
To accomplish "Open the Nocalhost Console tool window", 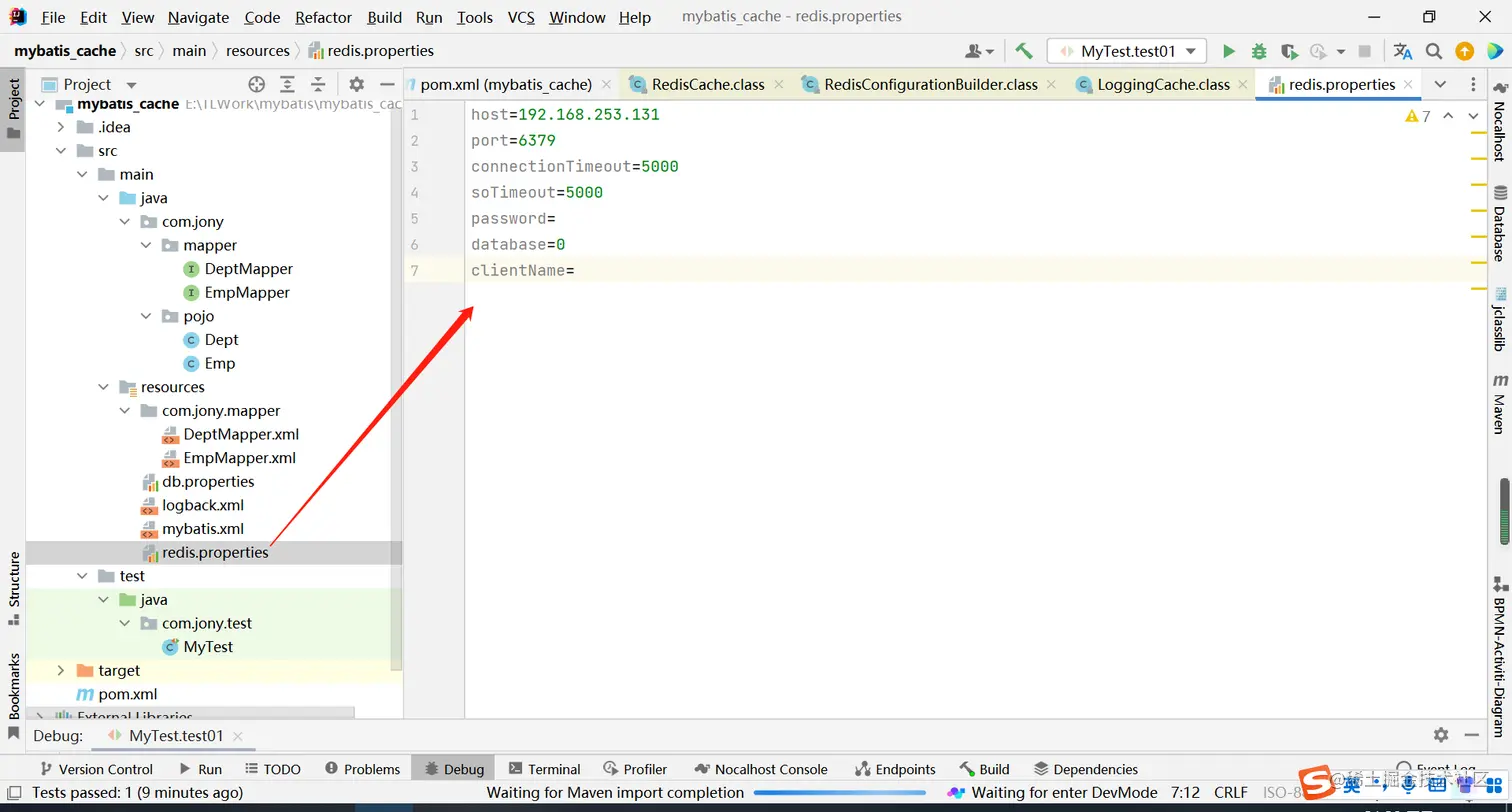I will pyautogui.click(x=760, y=769).
